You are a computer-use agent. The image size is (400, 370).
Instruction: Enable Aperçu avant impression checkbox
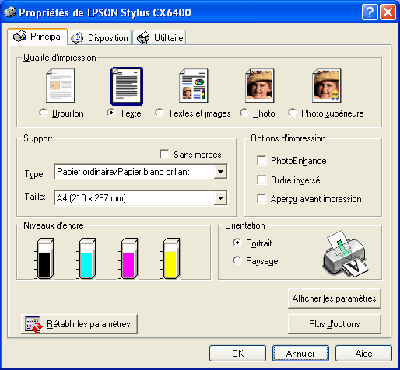coord(262,199)
